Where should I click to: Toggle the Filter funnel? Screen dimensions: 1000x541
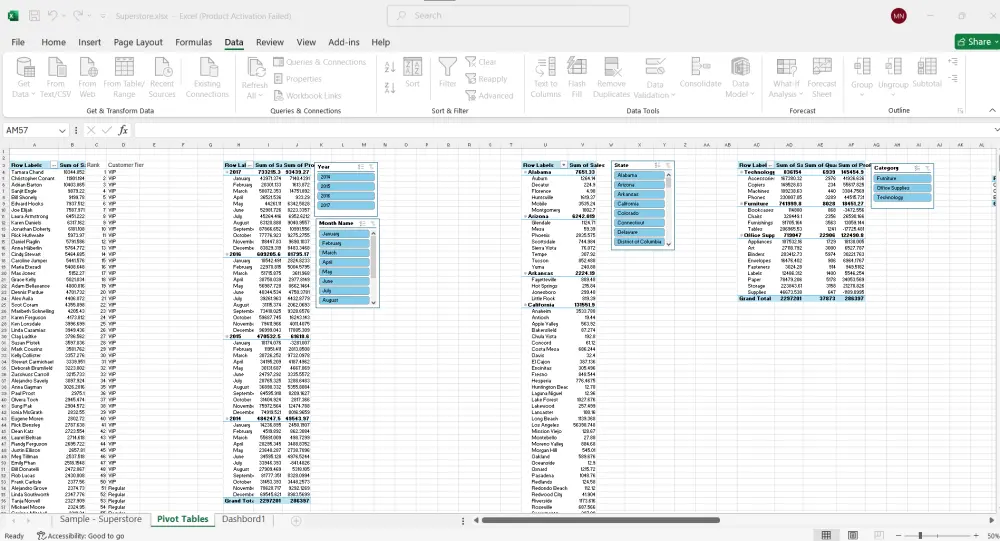click(x=448, y=73)
